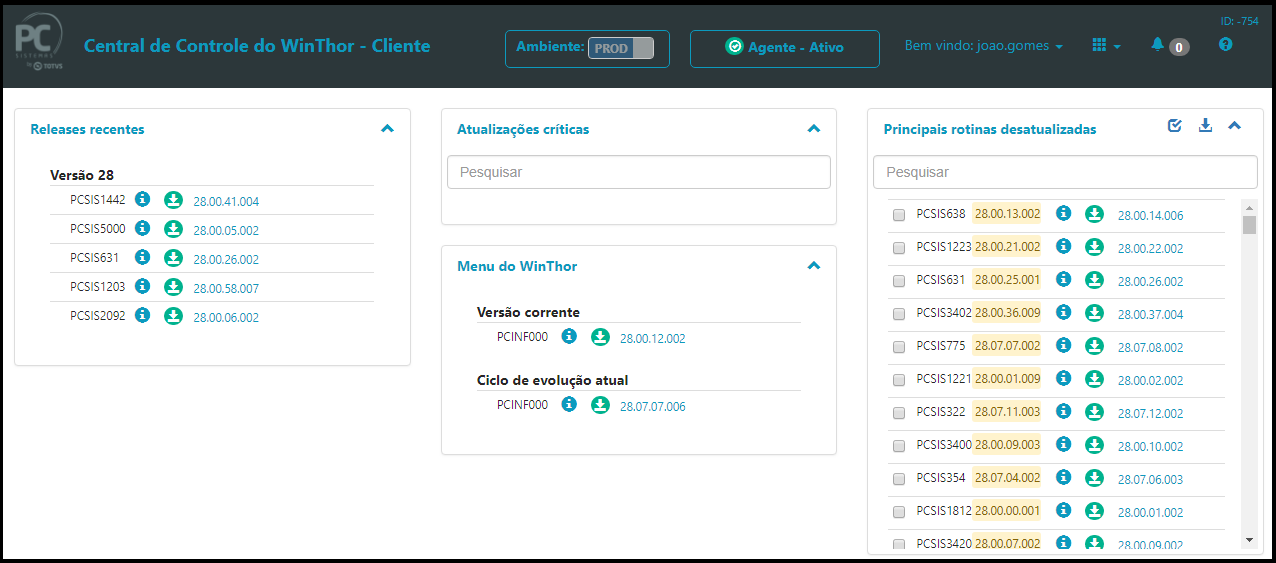1276x563 pixels.
Task: Show info for PCSIS1223 routine
Action: tap(1064, 246)
